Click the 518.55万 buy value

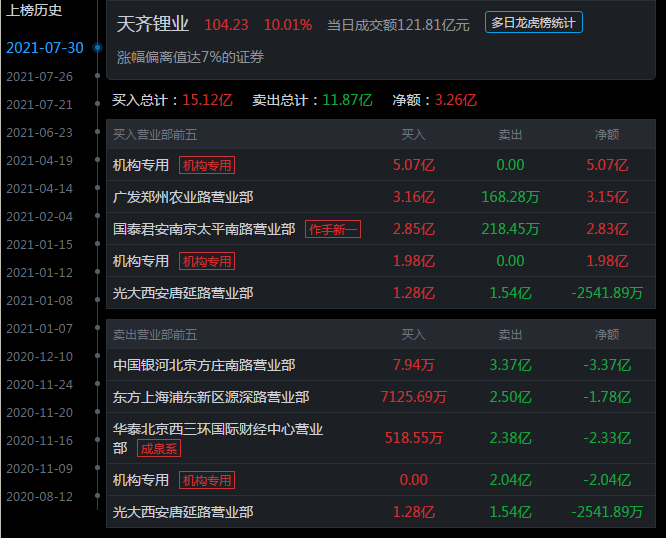point(414,438)
